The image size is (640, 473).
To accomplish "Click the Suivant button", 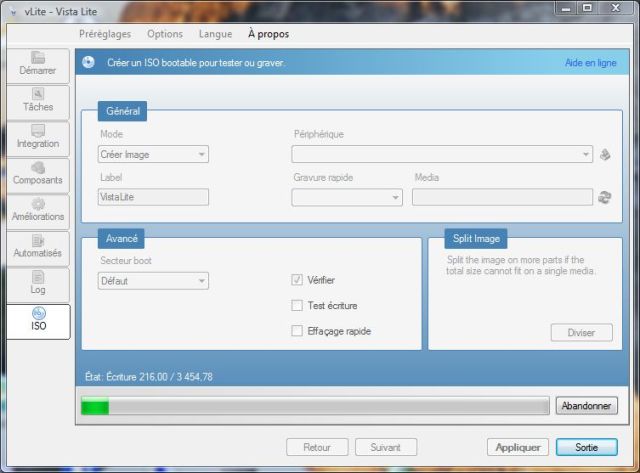I will (x=386, y=447).
